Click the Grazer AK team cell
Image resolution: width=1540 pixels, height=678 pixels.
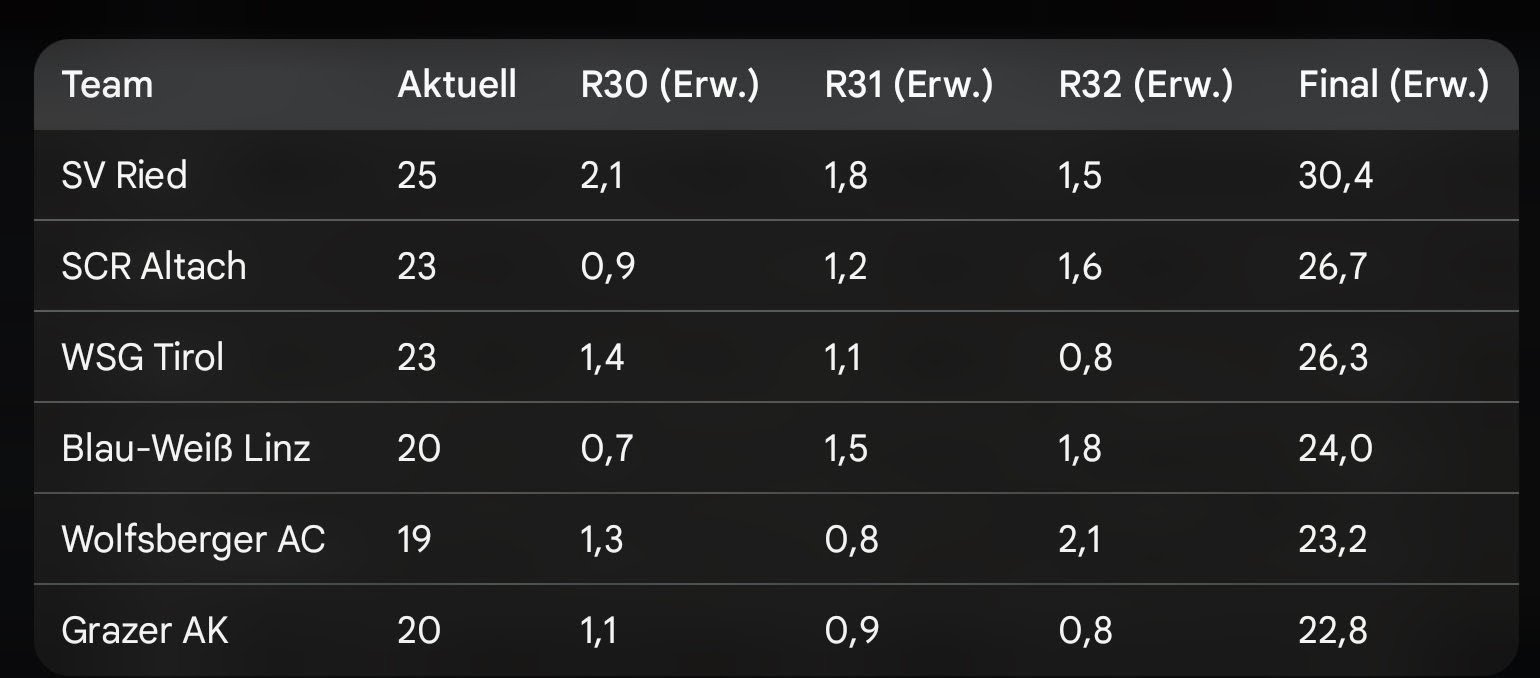tap(145, 630)
